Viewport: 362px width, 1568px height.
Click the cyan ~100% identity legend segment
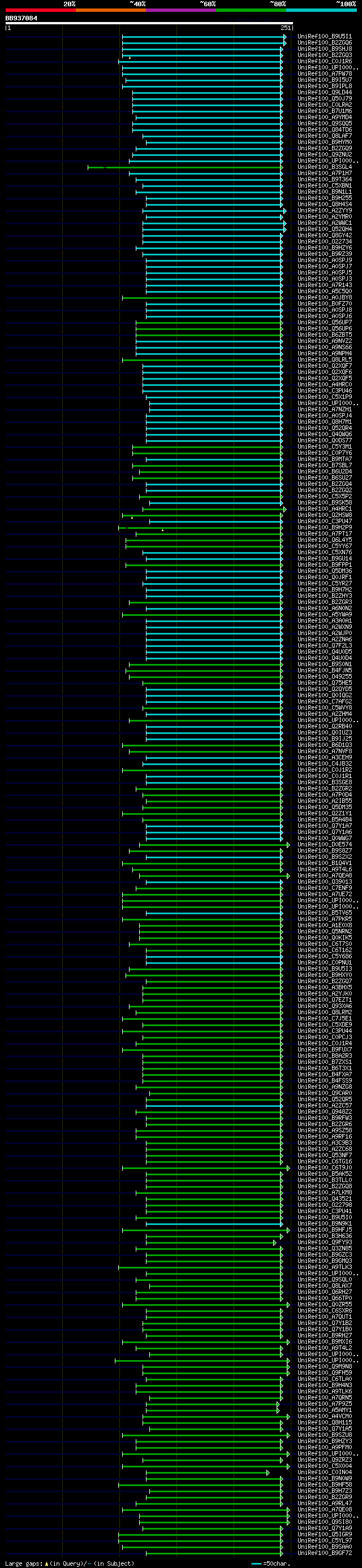(321, 10)
